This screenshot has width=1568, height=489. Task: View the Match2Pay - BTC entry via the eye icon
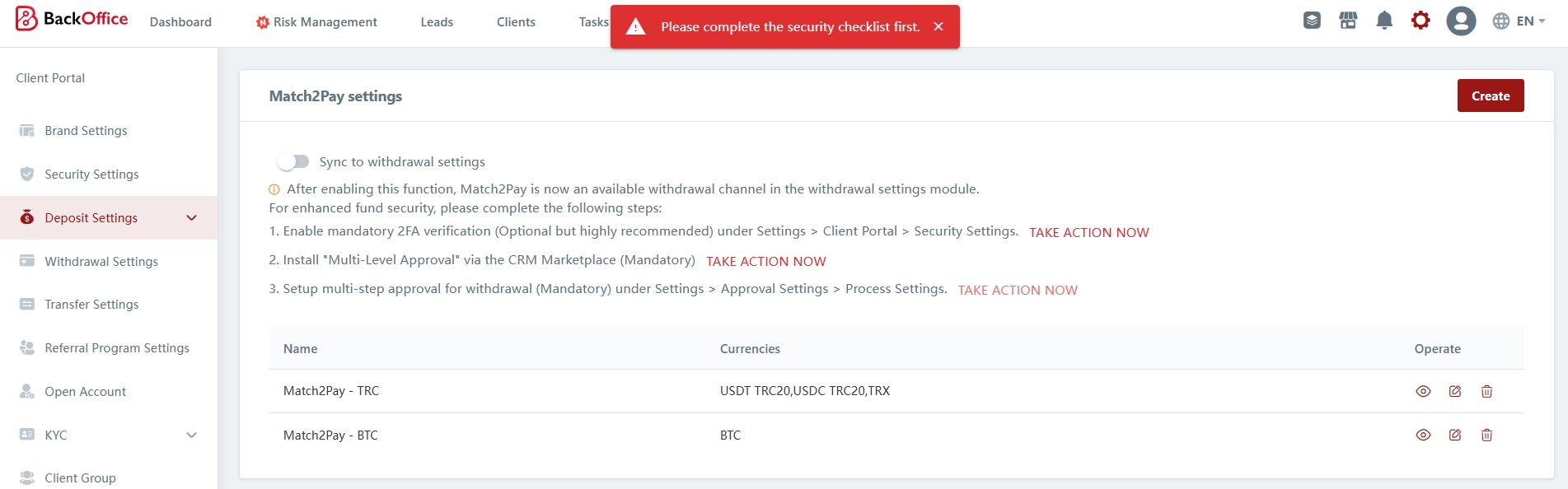point(1423,435)
